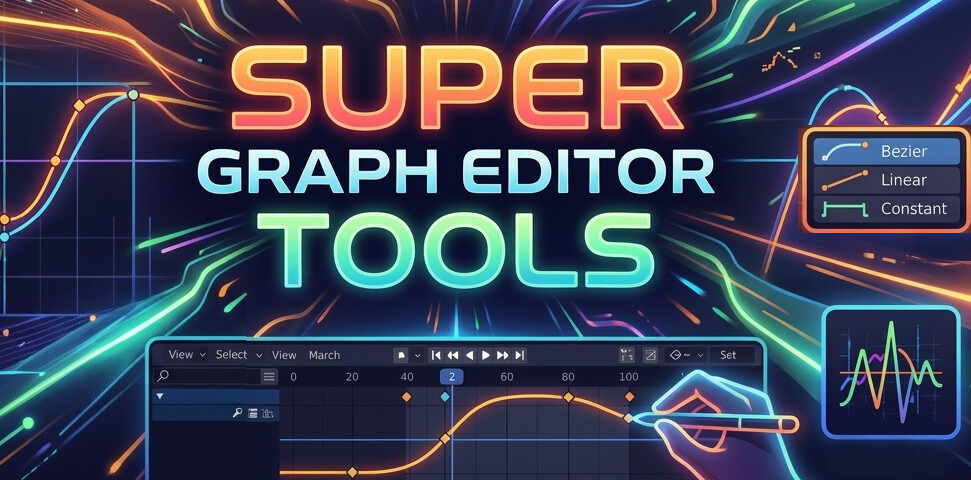Open the channel filter menu icon
The height and width of the screenshot is (480, 971).
(269, 377)
